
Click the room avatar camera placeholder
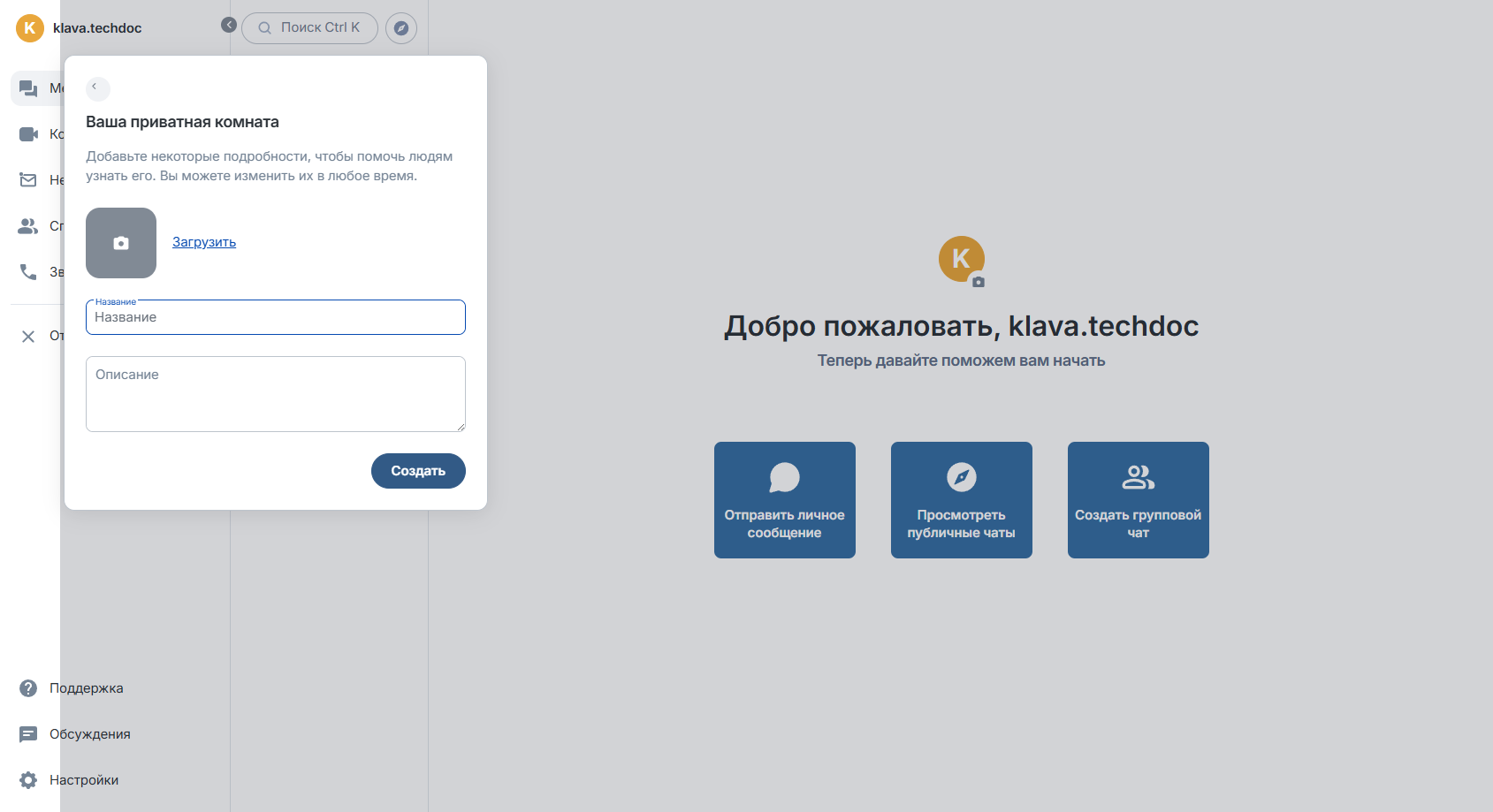[x=121, y=243]
